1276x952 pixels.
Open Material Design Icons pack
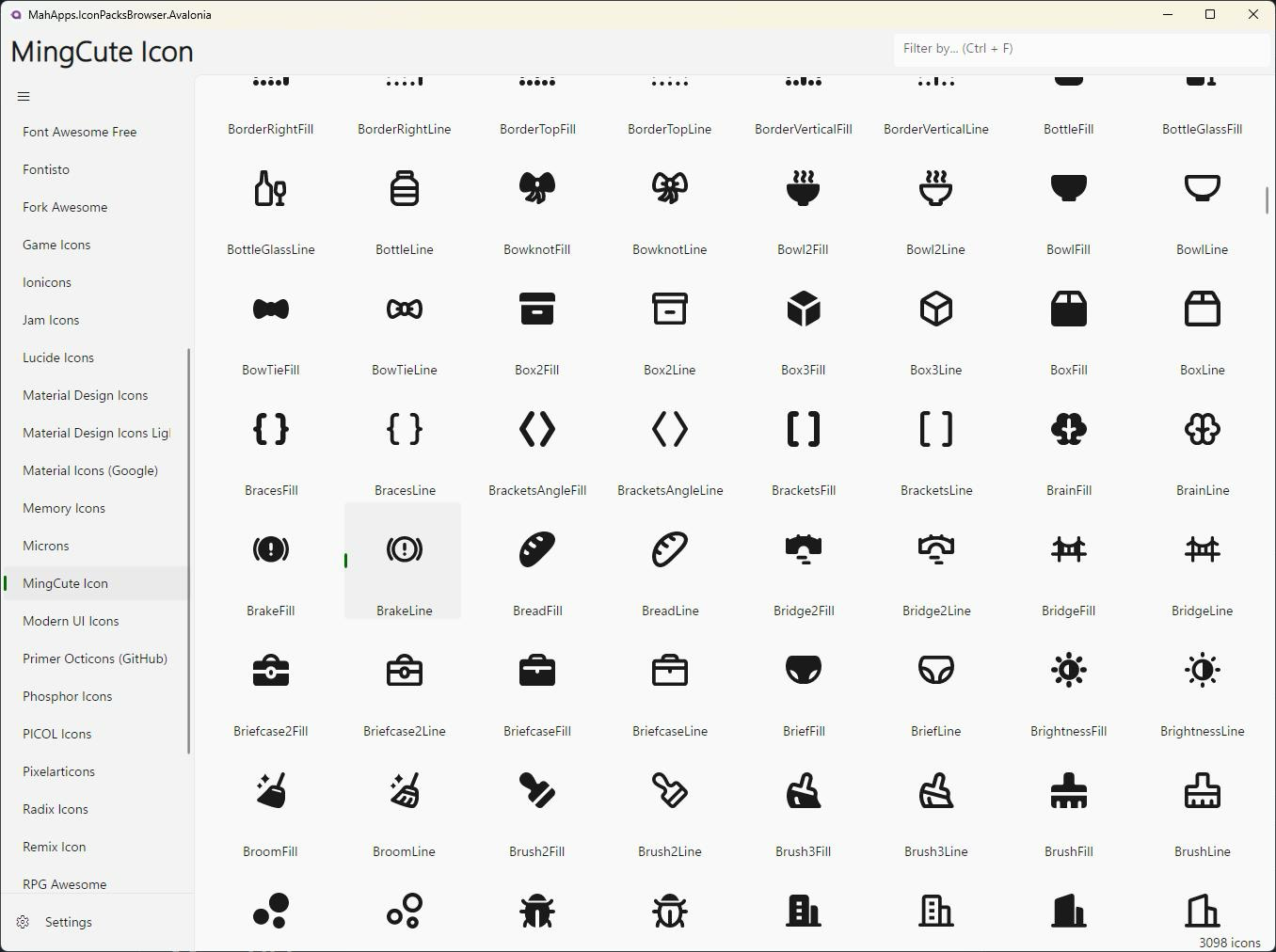click(x=97, y=395)
